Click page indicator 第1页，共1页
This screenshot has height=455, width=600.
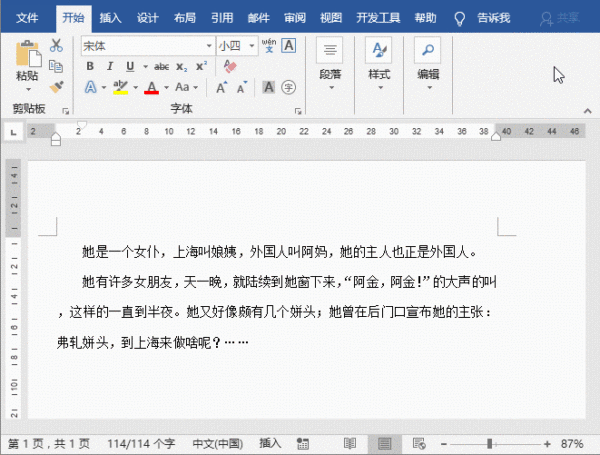tap(49, 444)
